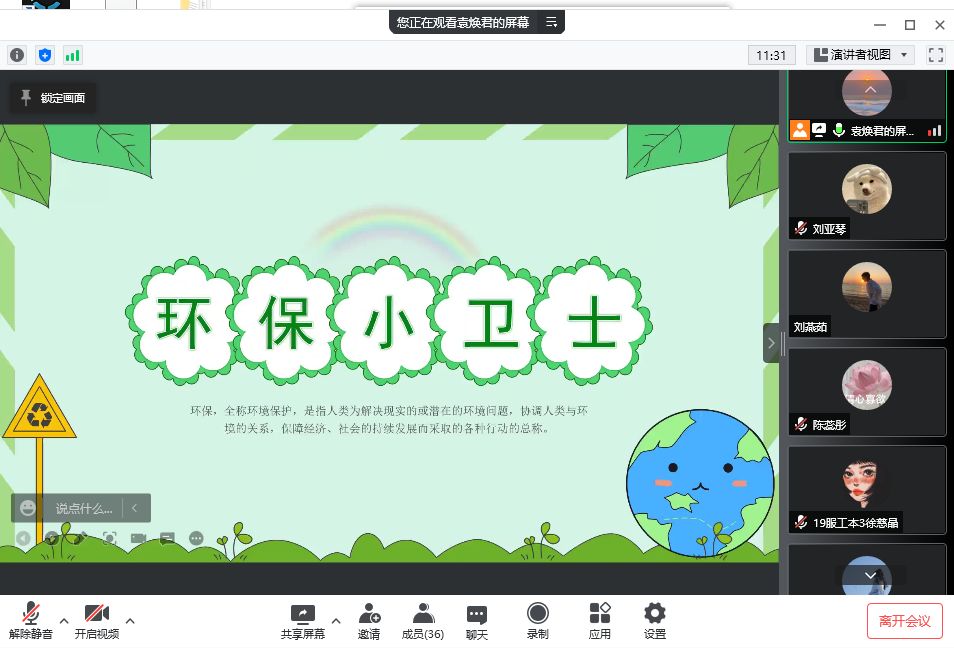Open the 应用 apps panel
954x648 pixels.
click(x=600, y=621)
